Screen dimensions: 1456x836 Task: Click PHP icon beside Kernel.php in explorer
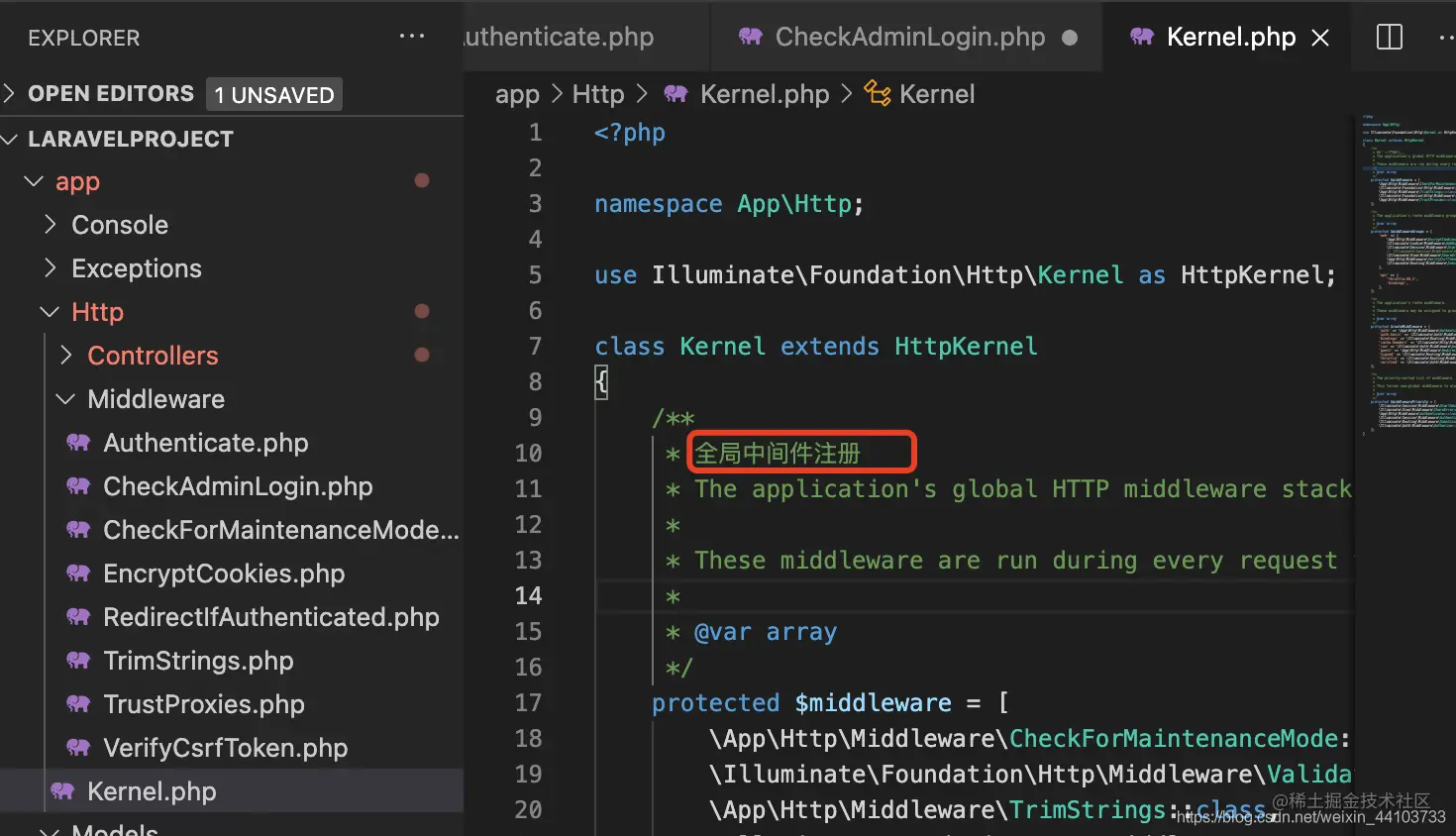[62, 790]
